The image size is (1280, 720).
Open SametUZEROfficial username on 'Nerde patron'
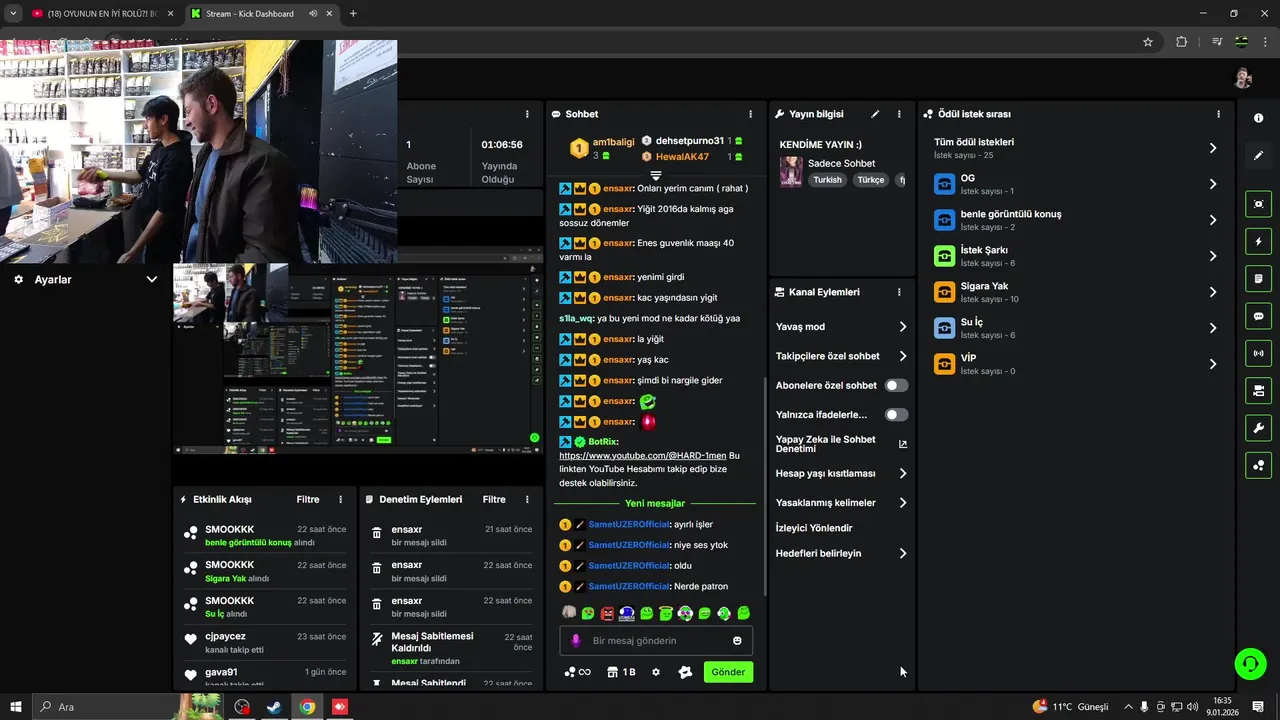coord(629,587)
